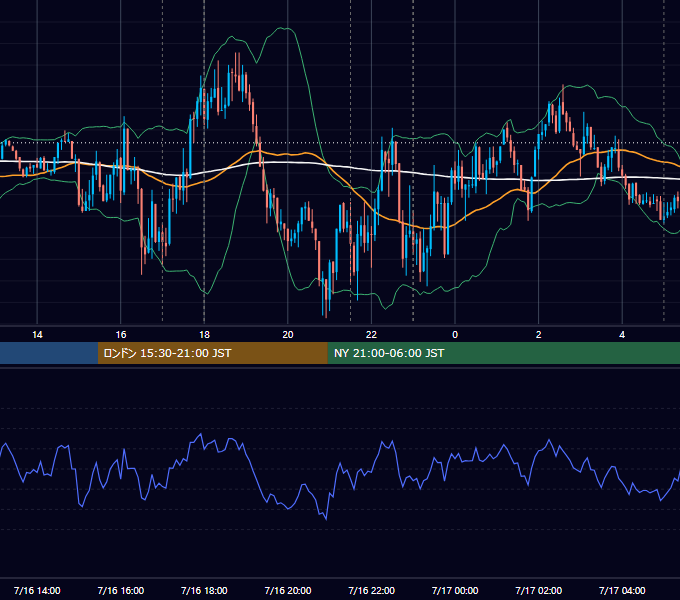Viewport: 680px width, 600px height.
Task: Click the hour label 14 on the price chart axis
Action: click(x=37, y=335)
